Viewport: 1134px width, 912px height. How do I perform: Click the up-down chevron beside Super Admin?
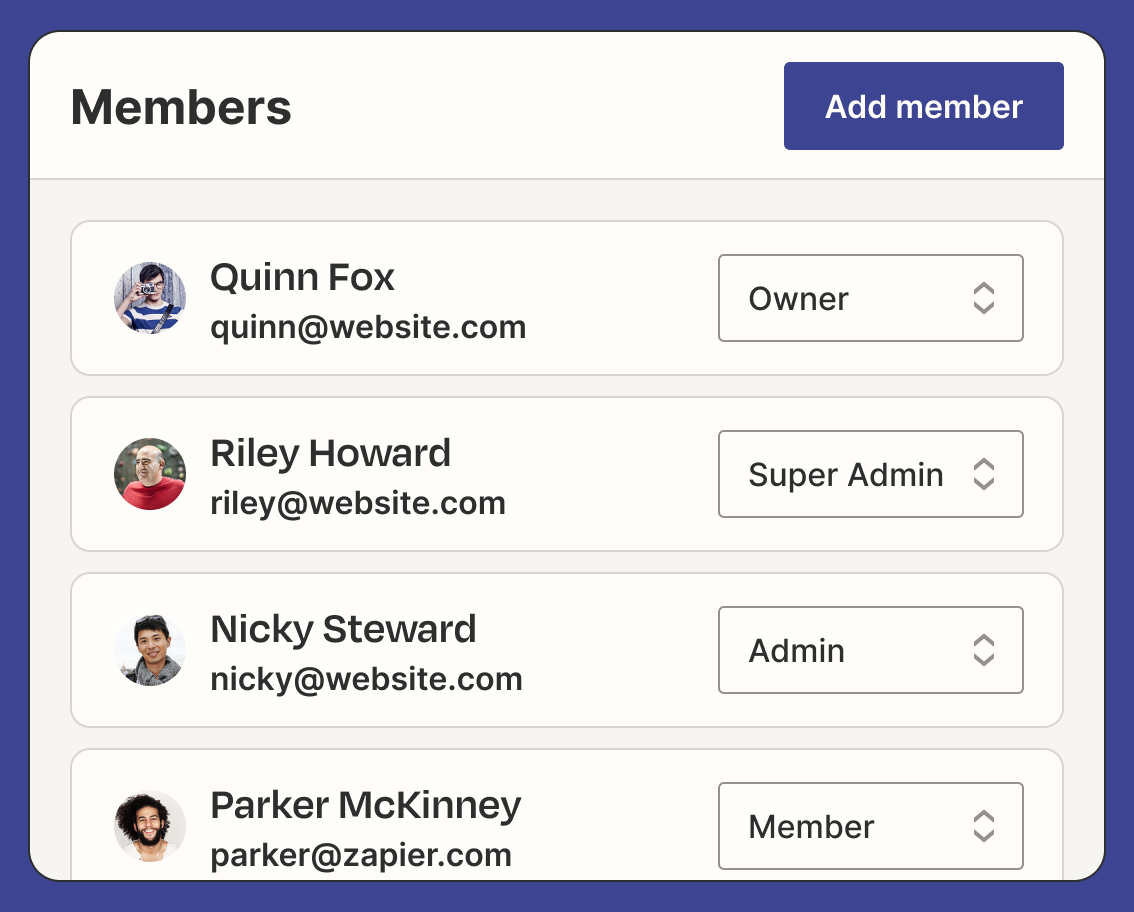pos(984,474)
